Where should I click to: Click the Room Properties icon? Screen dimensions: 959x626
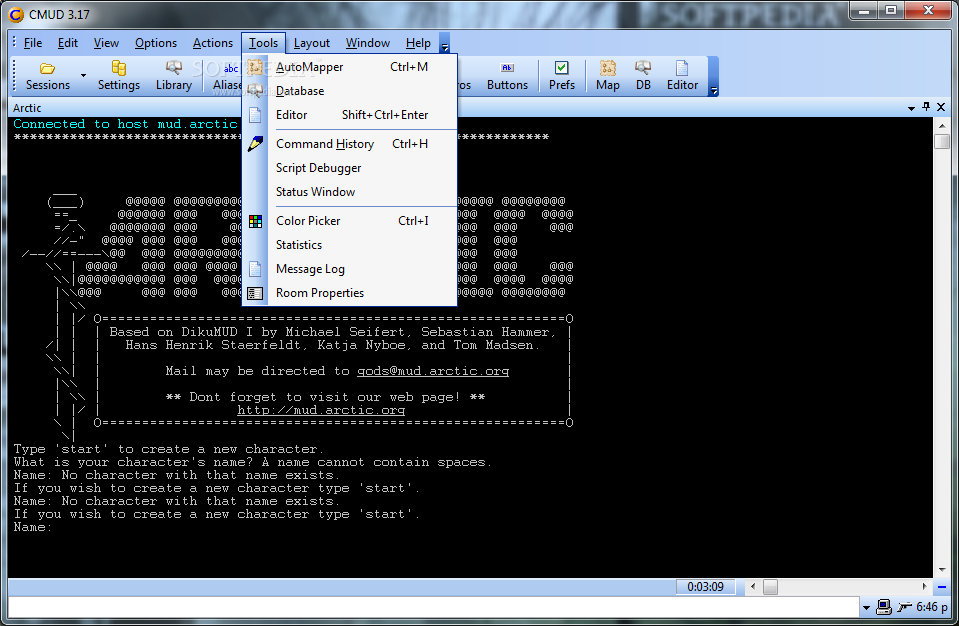pos(255,293)
